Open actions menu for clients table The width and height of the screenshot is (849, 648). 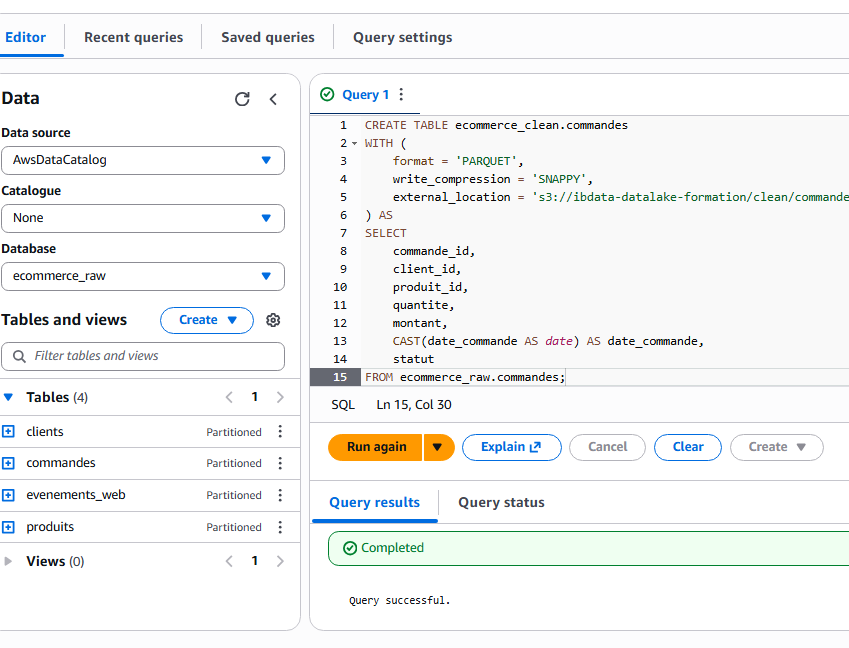click(x=280, y=431)
